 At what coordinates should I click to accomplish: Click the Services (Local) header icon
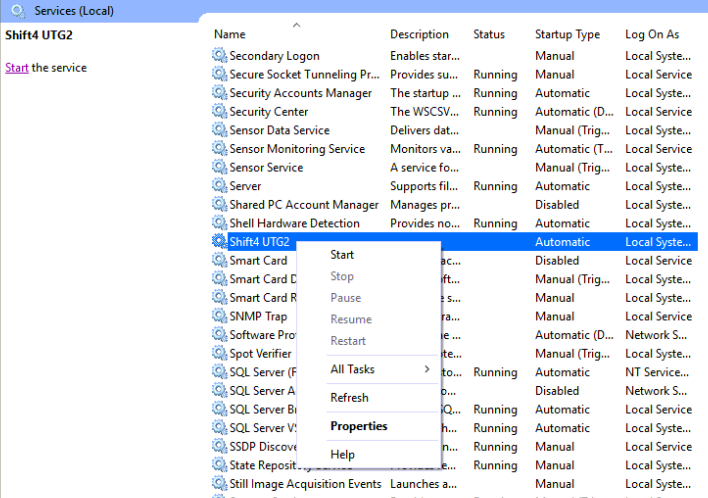[17, 11]
